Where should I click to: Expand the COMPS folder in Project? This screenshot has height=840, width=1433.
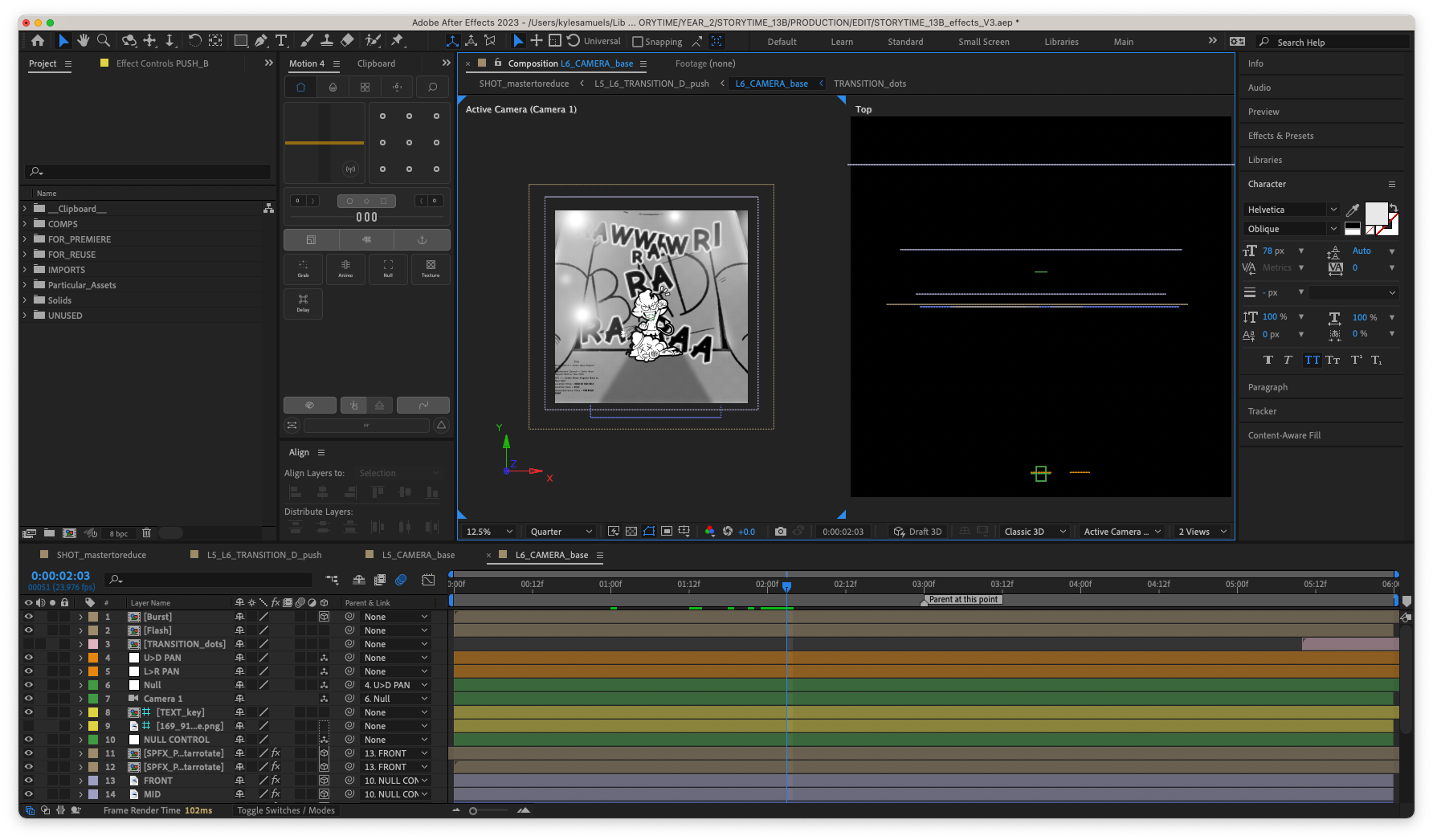tap(25, 224)
